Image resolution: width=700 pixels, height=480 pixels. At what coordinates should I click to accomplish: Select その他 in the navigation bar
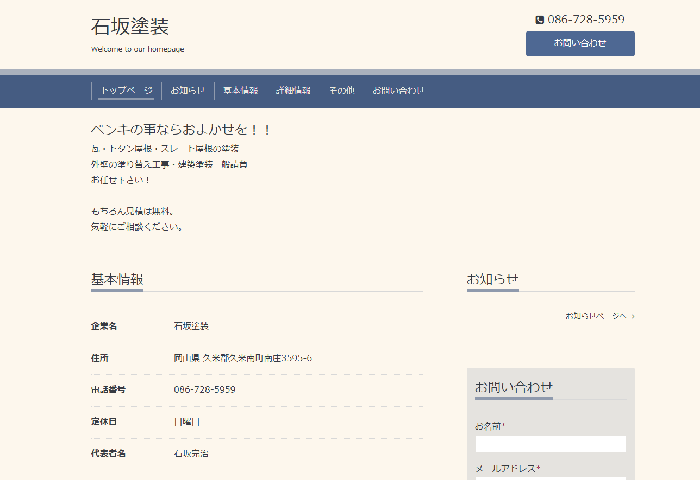coord(342,91)
